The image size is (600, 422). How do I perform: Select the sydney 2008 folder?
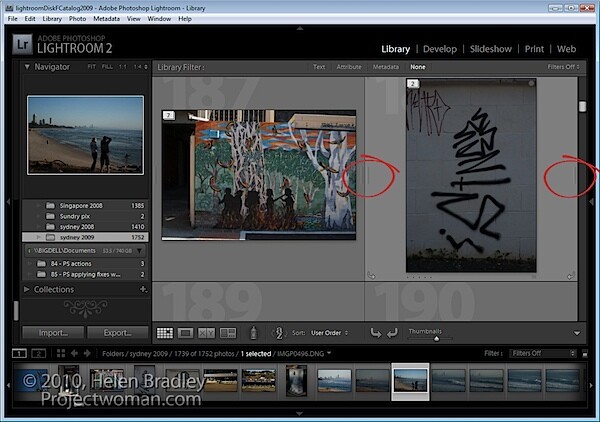coord(85,226)
